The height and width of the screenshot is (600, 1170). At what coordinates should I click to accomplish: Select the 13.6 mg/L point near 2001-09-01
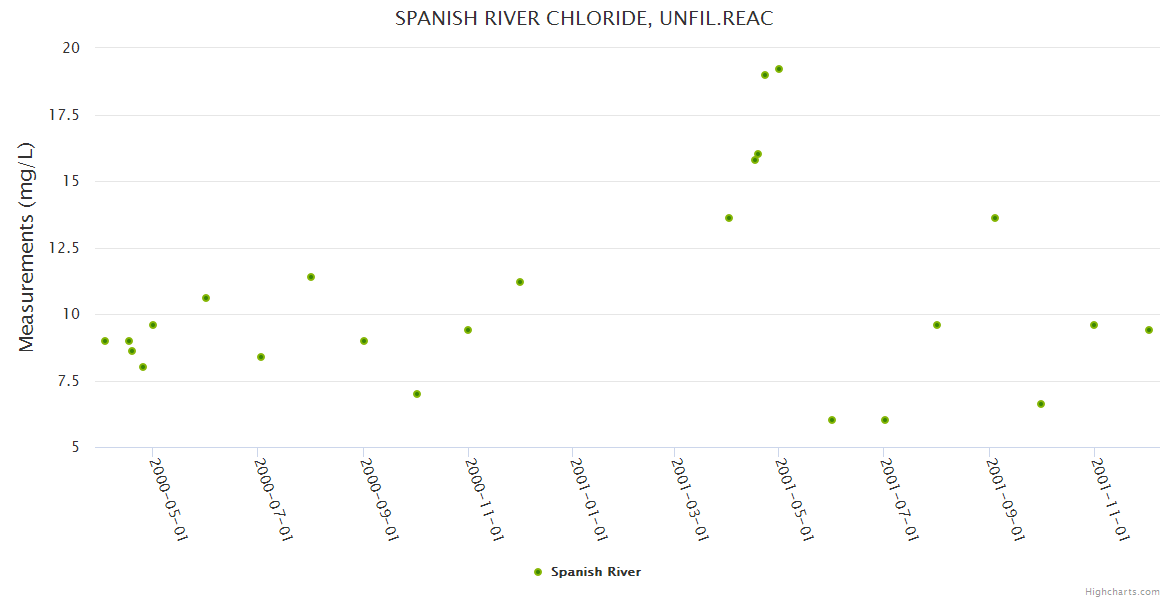[x=995, y=218]
